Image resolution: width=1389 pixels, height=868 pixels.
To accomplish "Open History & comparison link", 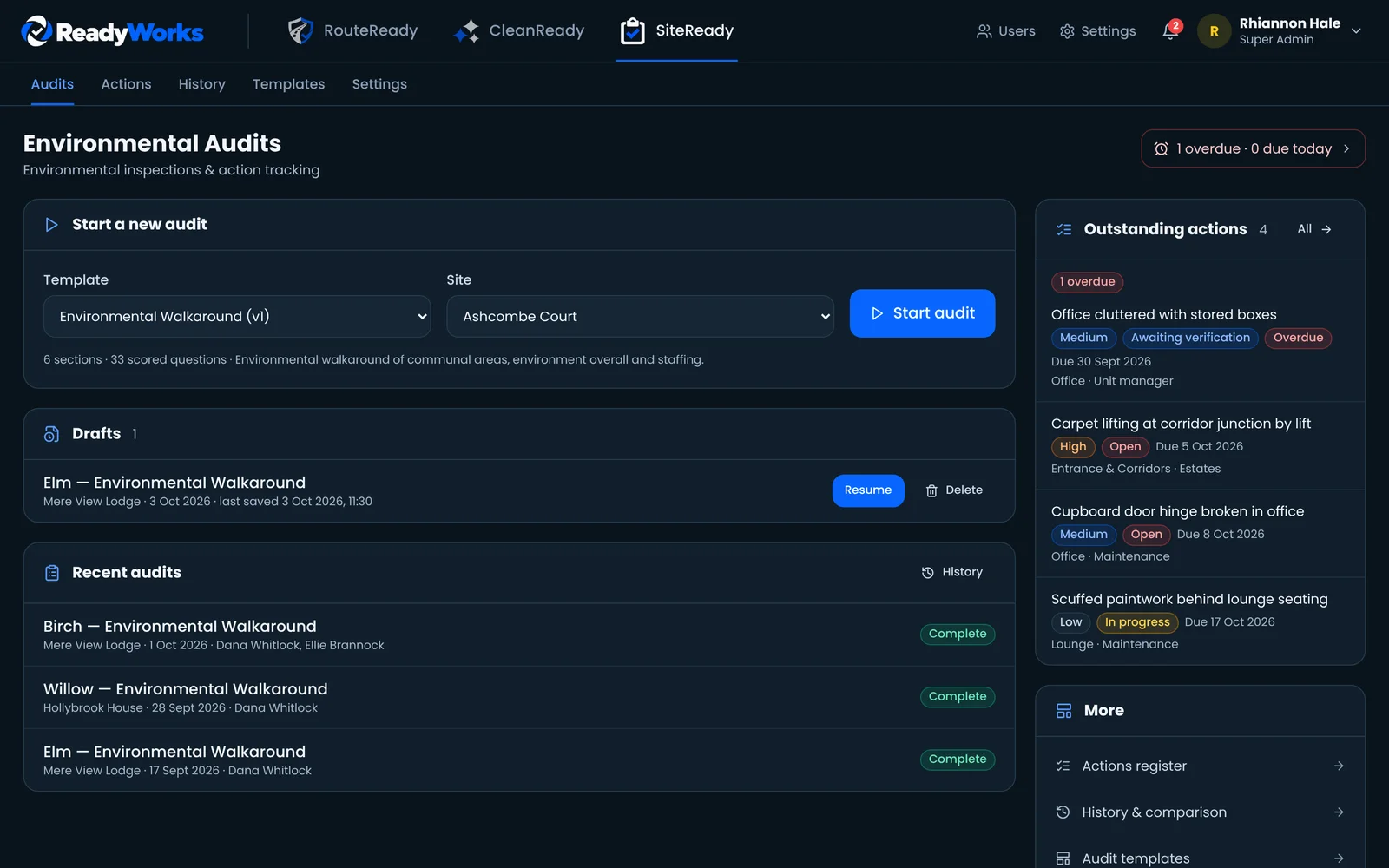I will [1200, 812].
